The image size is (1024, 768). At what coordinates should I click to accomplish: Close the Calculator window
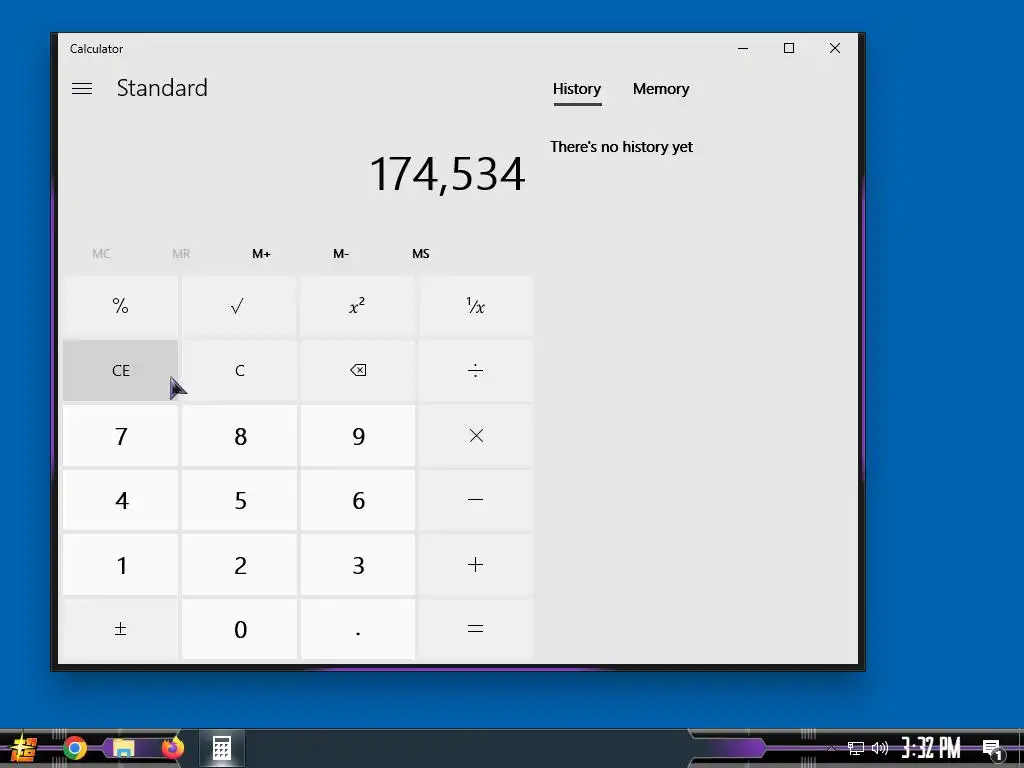pyautogui.click(x=835, y=48)
